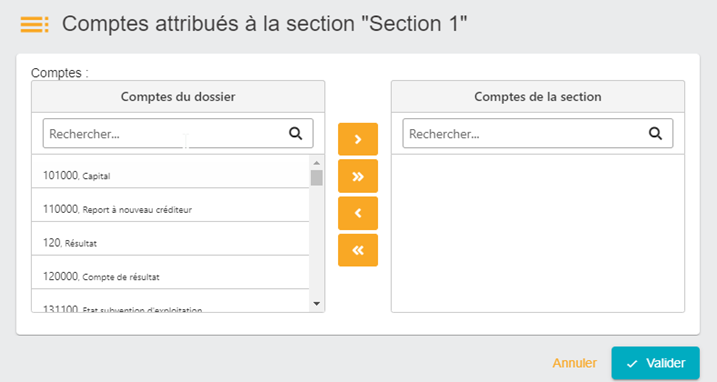This screenshot has height=382, width=717.
Task: Remove selected account from section (single left arrow)
Action: pyautogui.click(x=358, y=213)
